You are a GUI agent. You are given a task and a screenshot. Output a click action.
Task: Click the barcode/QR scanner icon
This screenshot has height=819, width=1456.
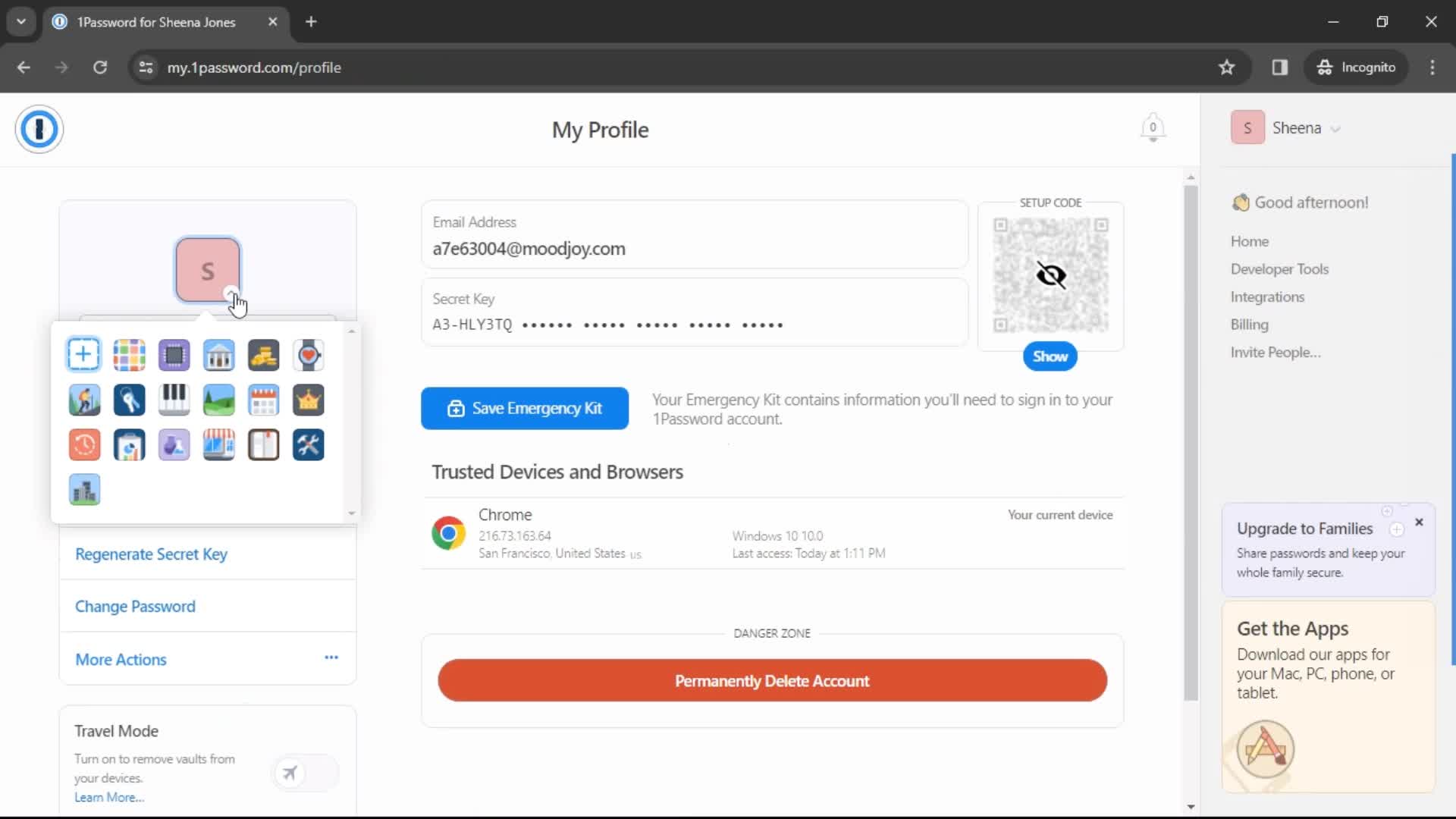point(129,354)
